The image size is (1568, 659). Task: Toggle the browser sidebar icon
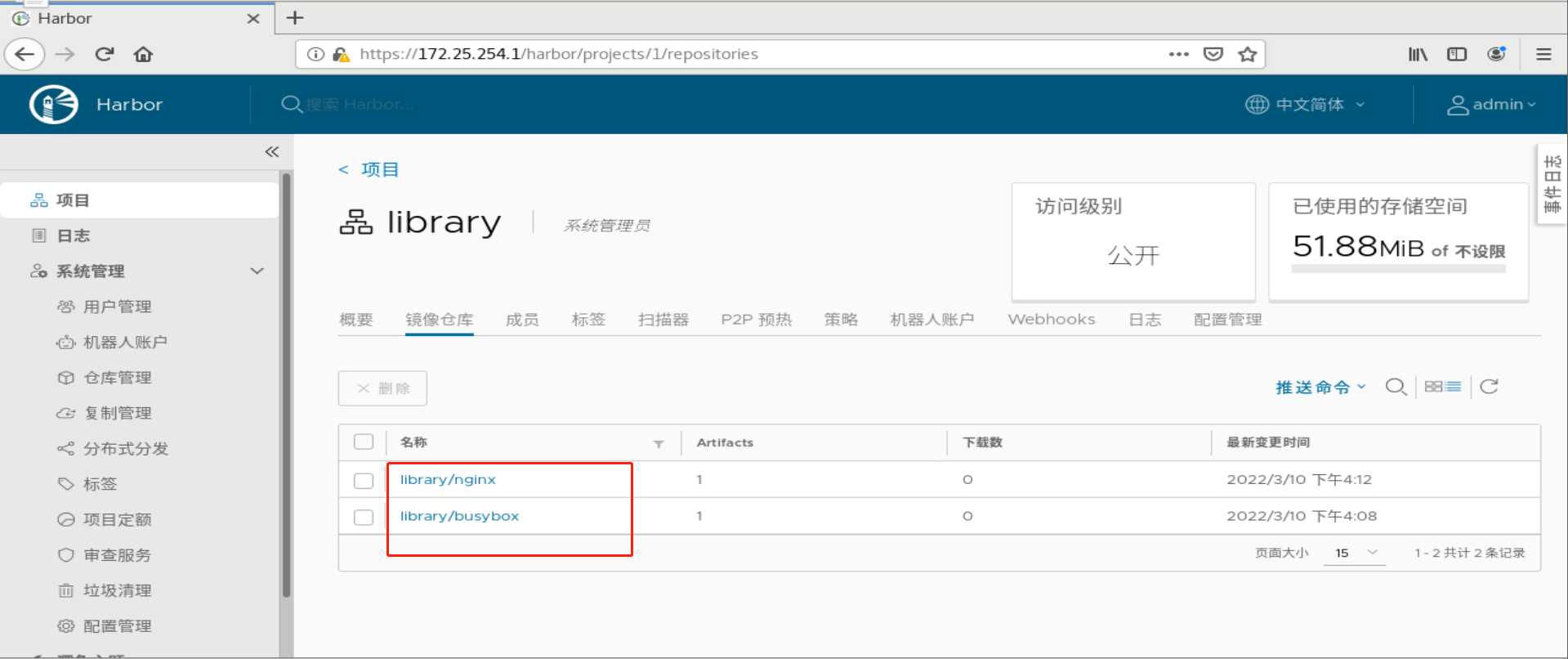point(1457,54)
